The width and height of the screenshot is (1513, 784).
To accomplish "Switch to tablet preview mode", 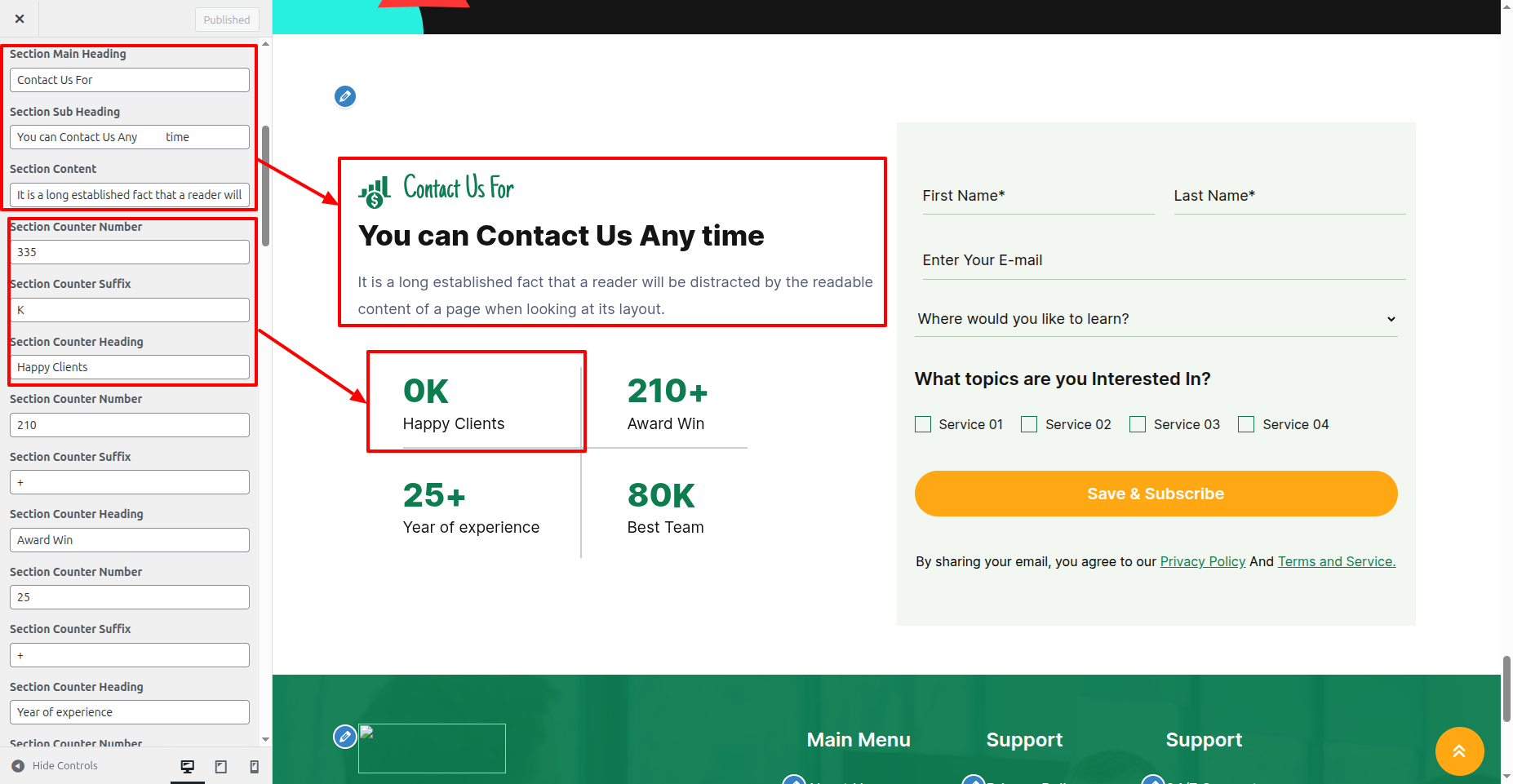I will click(x=221, y=766).
